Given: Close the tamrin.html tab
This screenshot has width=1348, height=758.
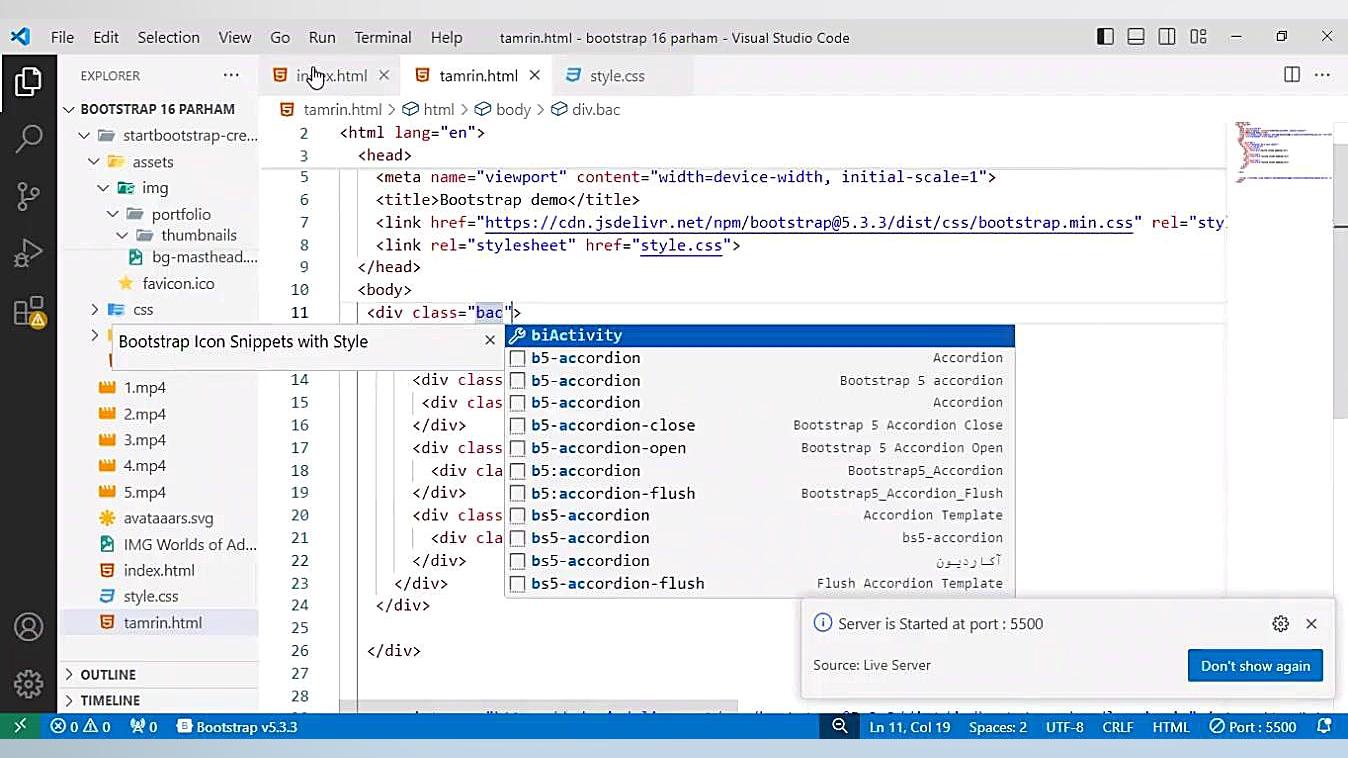Looking at the screenshot, I should (535, 76).
